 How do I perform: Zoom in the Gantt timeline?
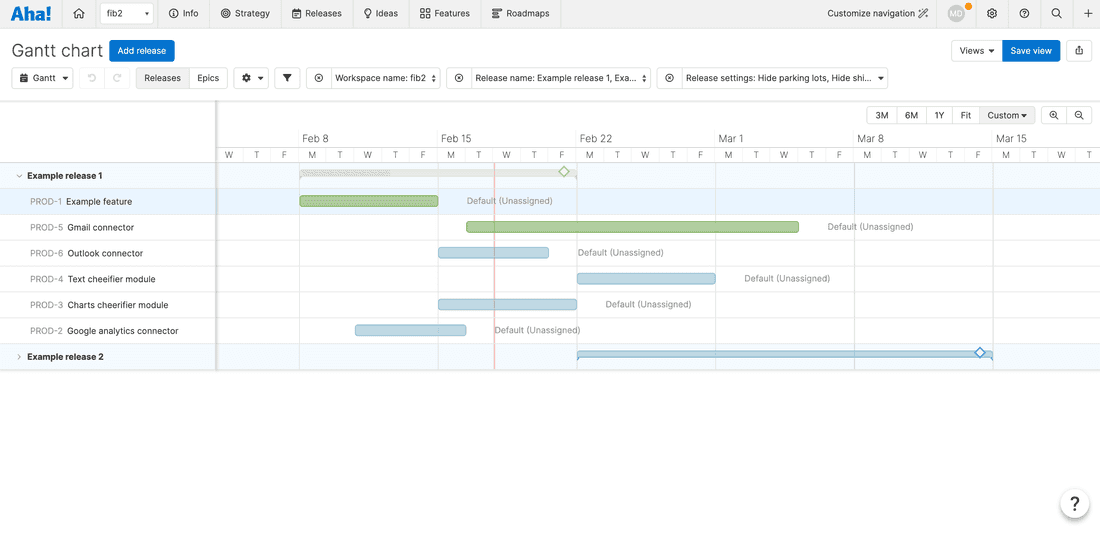tap(1054, 115)
